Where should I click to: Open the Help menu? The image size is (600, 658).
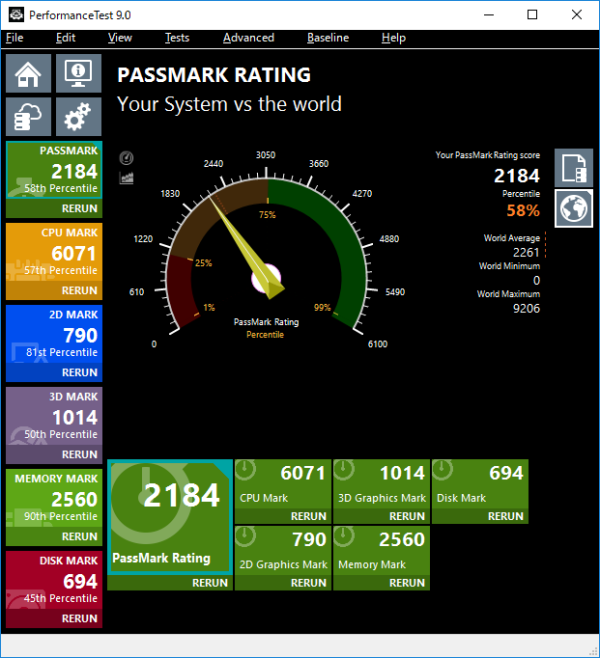[x=394, y=38]
